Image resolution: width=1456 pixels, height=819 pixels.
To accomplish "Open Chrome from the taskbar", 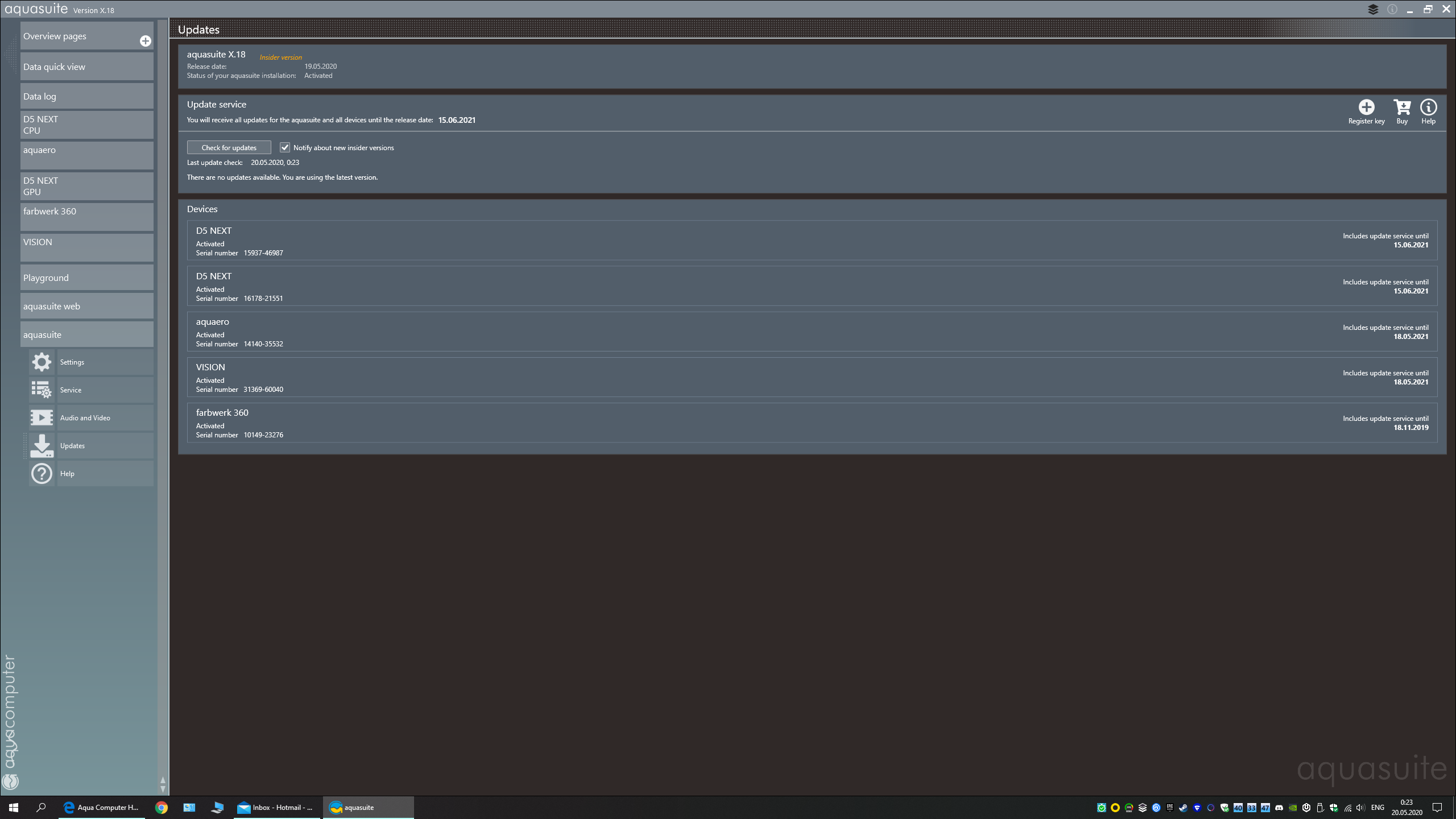I will (162, 808).
